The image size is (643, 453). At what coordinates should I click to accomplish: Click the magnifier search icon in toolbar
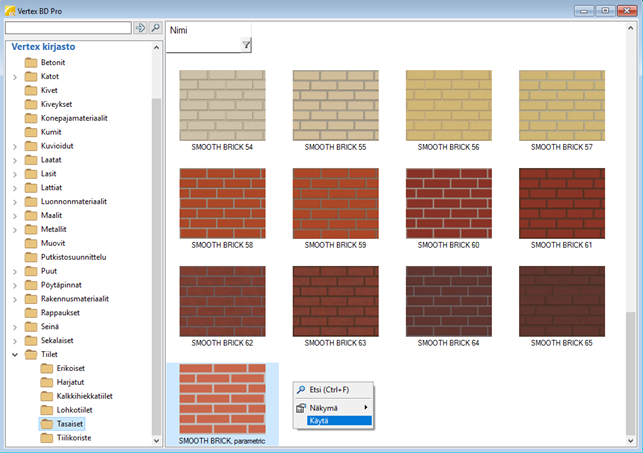click(x=156, y=28)
